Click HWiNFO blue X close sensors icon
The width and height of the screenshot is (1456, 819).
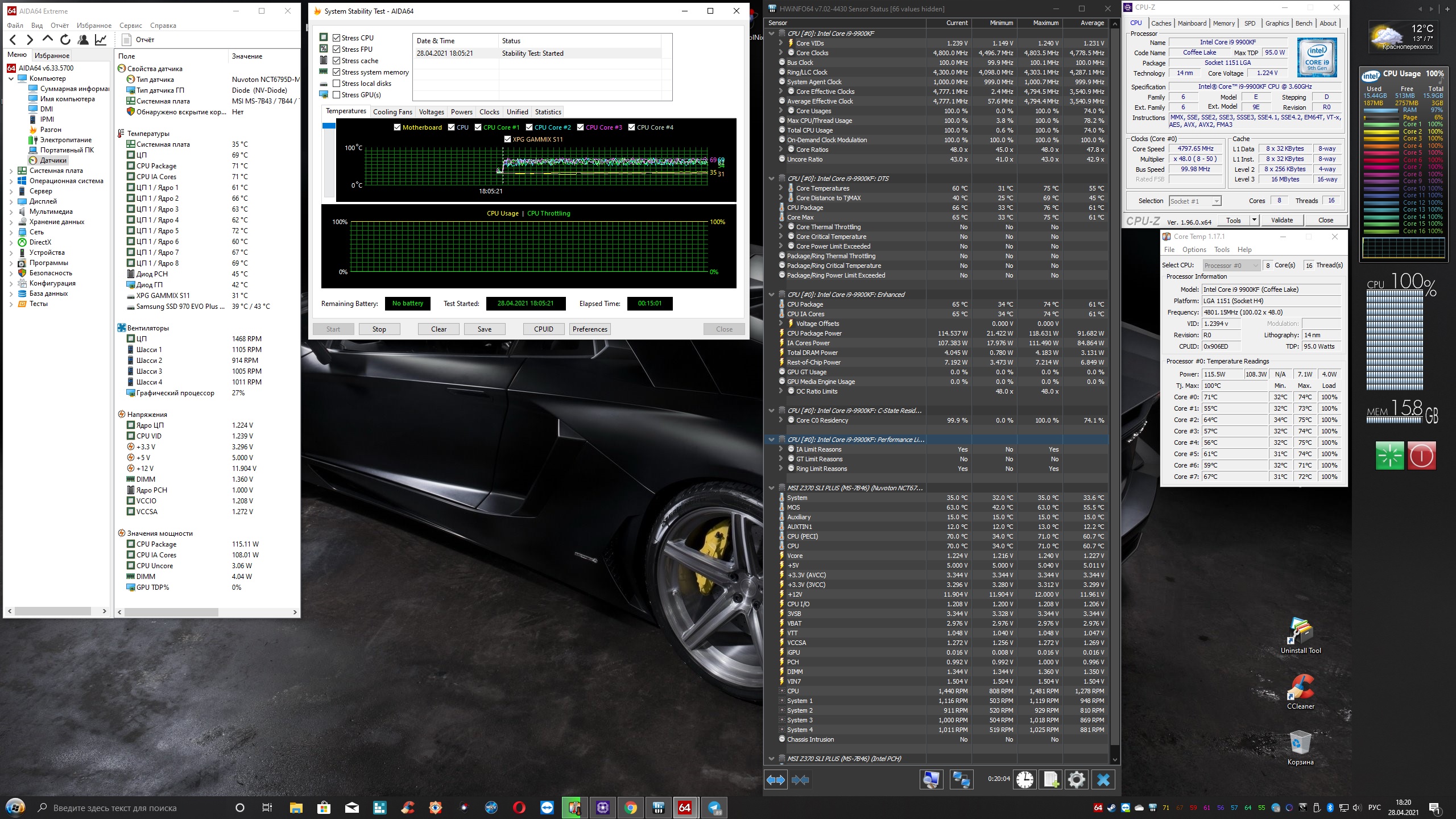pos(1103,780)
